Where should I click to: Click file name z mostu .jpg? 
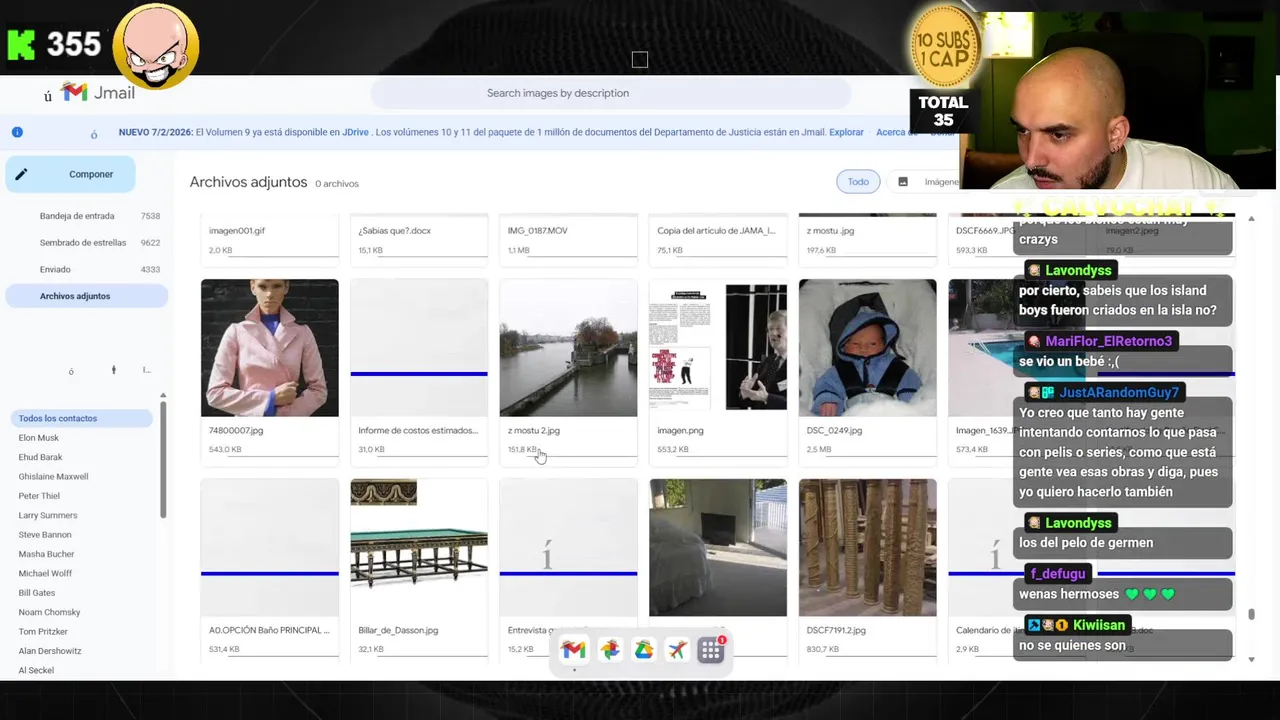[831, 231]
